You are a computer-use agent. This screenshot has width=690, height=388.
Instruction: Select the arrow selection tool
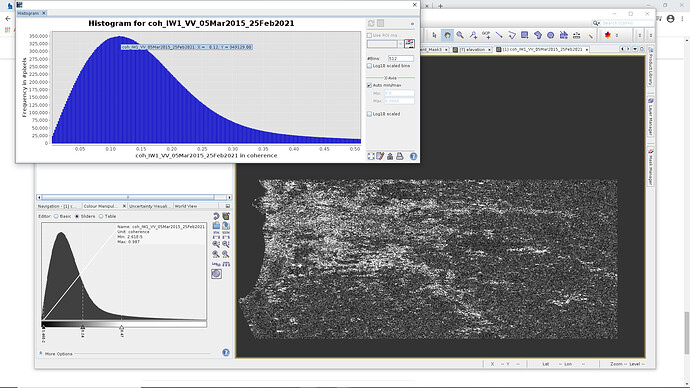point(434,35)
